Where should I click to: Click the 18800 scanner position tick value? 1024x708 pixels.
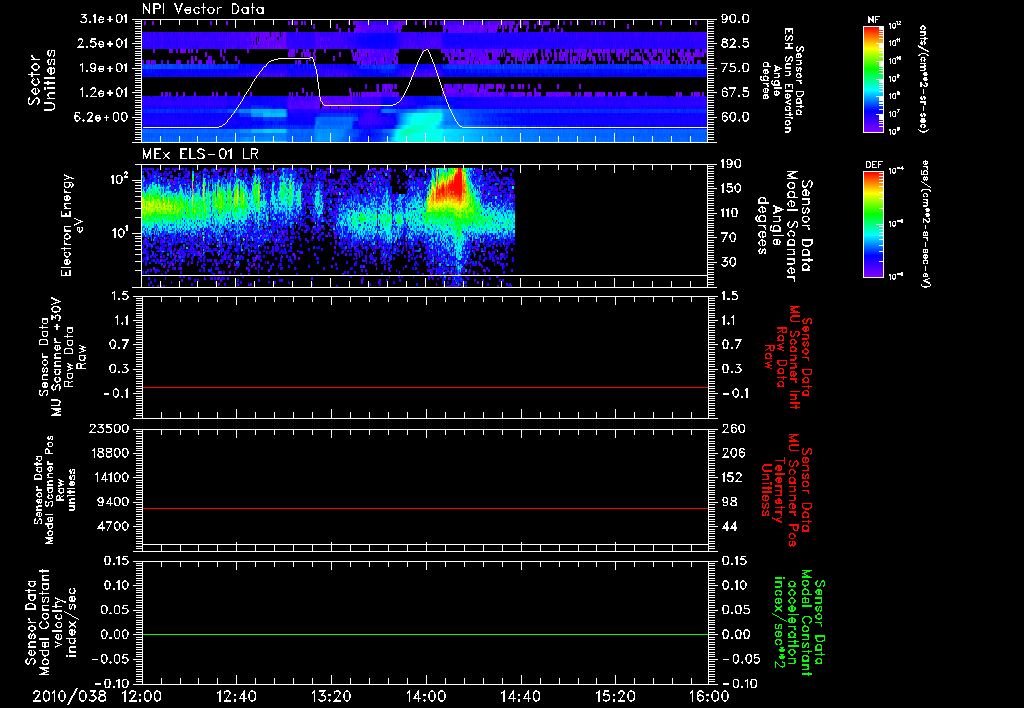(x=109, y=453)
